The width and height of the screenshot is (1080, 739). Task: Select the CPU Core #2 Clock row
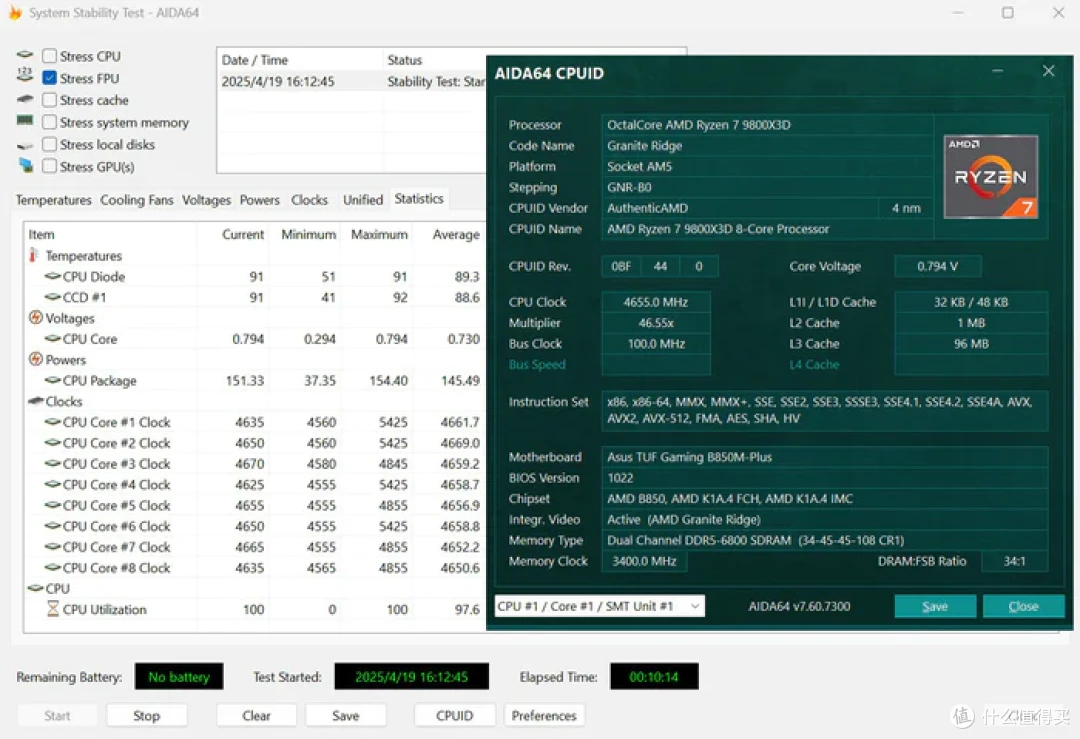[x=254, y=443]
